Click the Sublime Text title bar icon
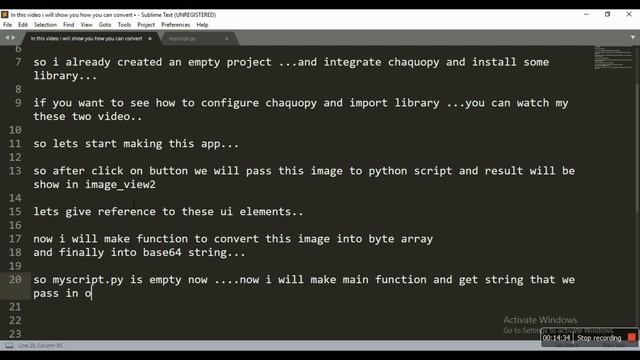 point(5,15)
